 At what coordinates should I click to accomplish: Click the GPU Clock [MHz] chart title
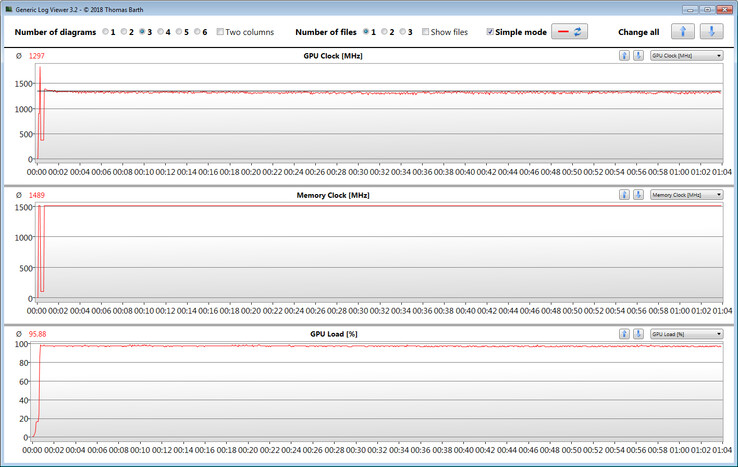[x=333, y=56]
